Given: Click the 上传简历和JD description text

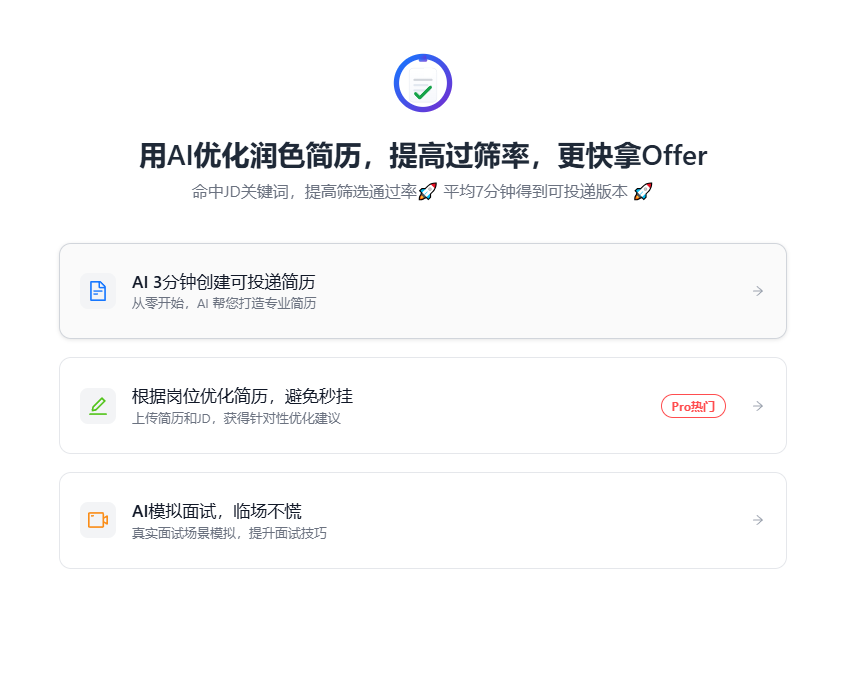Looking at the screenshot, I should click(x=236, y=418).
